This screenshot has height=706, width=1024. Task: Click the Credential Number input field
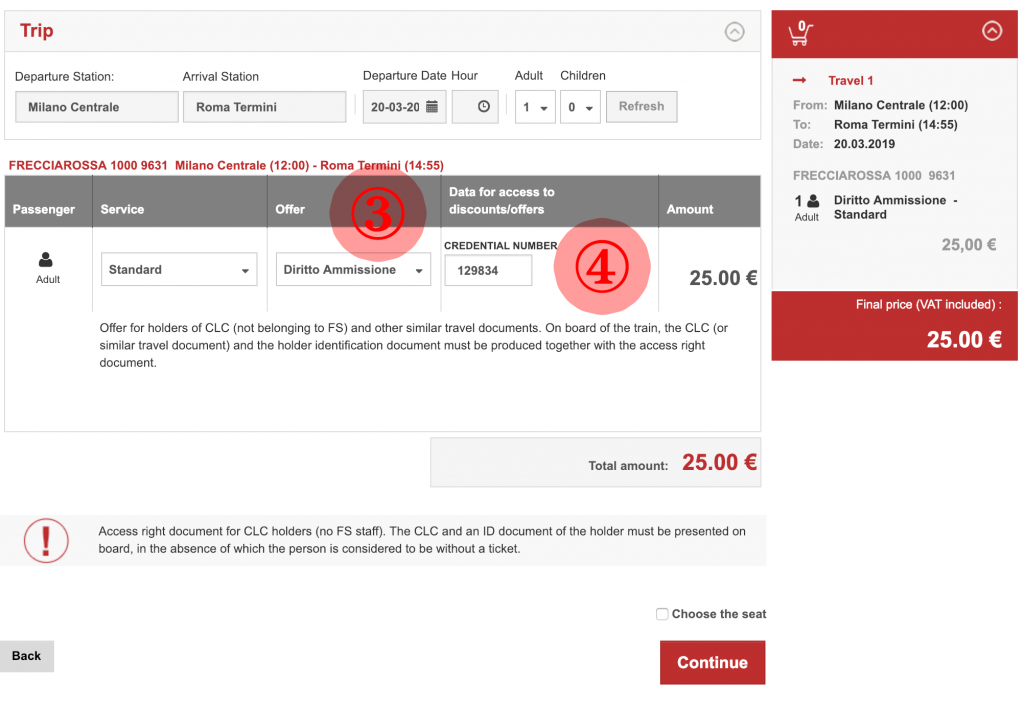pyautogui.click(x=488, y=270)
